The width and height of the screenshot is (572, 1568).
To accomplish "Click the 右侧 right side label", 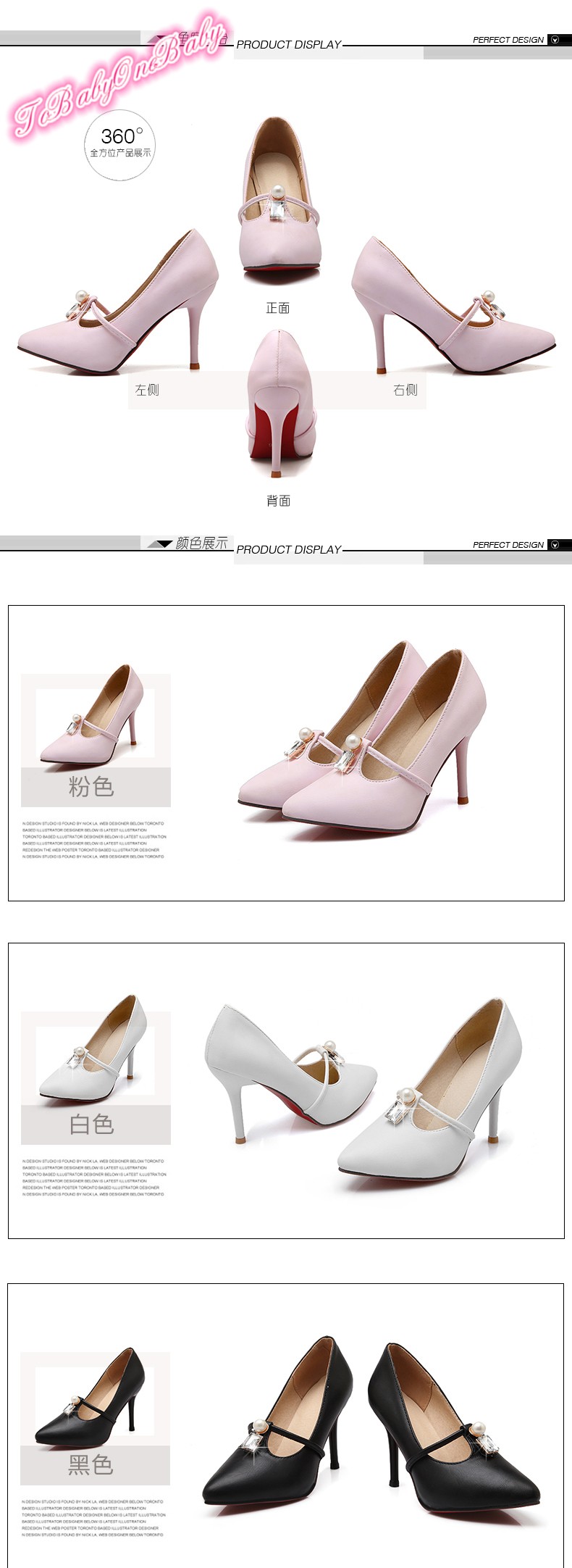I will pos(405,390).
